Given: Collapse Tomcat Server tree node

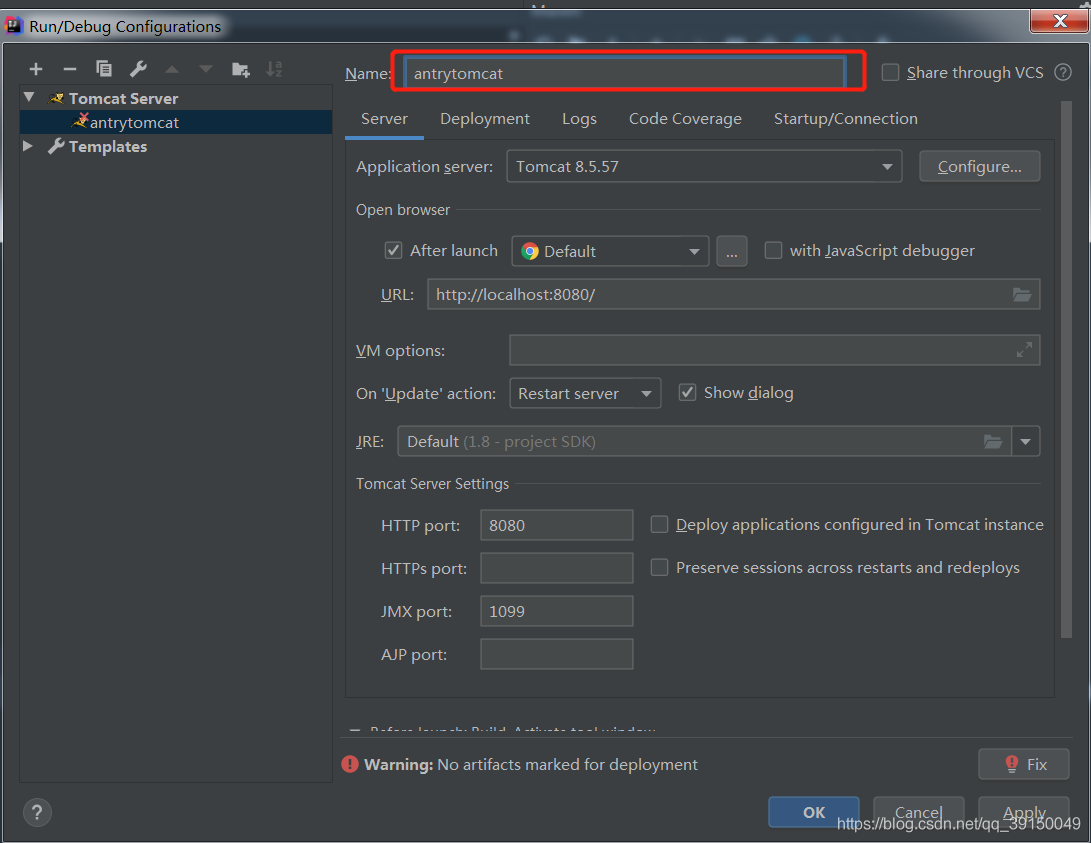Looking at the screenshot, I should tap(29, 97).
